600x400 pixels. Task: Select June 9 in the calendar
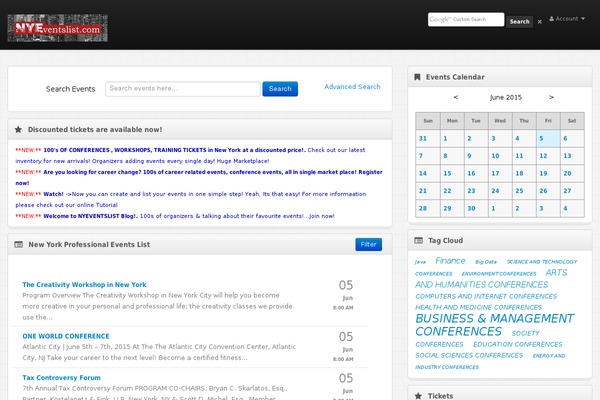pyautogui.click(x=476, y=156)
